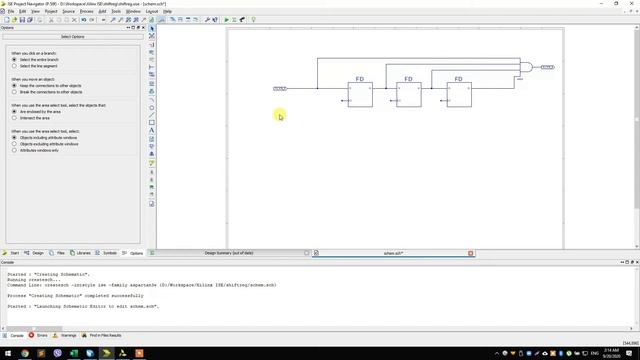Click the console horizontal scrollbar thumb
This screenshot has height=360, width=640.
(x=34, y=329)
